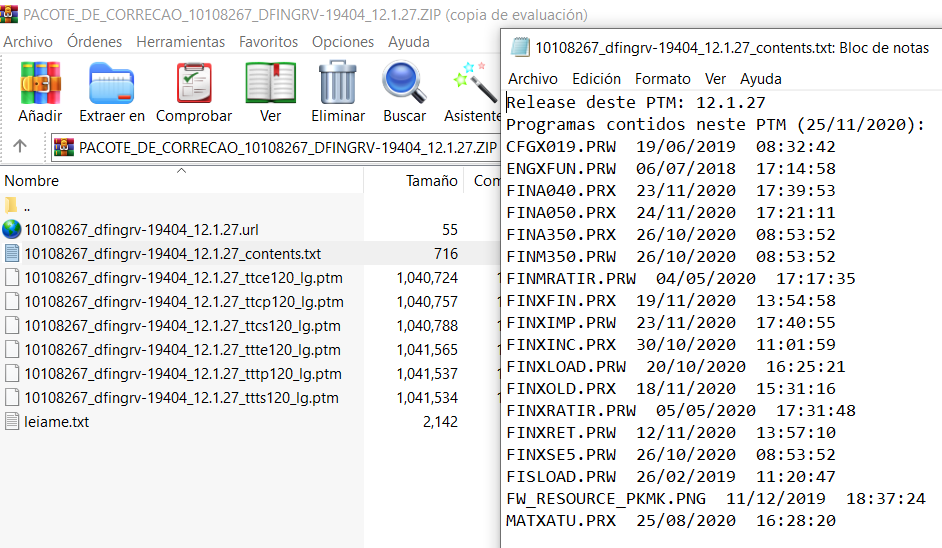
Task: Sort file list by Tamaño column
Action: click(x=414, y=180)
